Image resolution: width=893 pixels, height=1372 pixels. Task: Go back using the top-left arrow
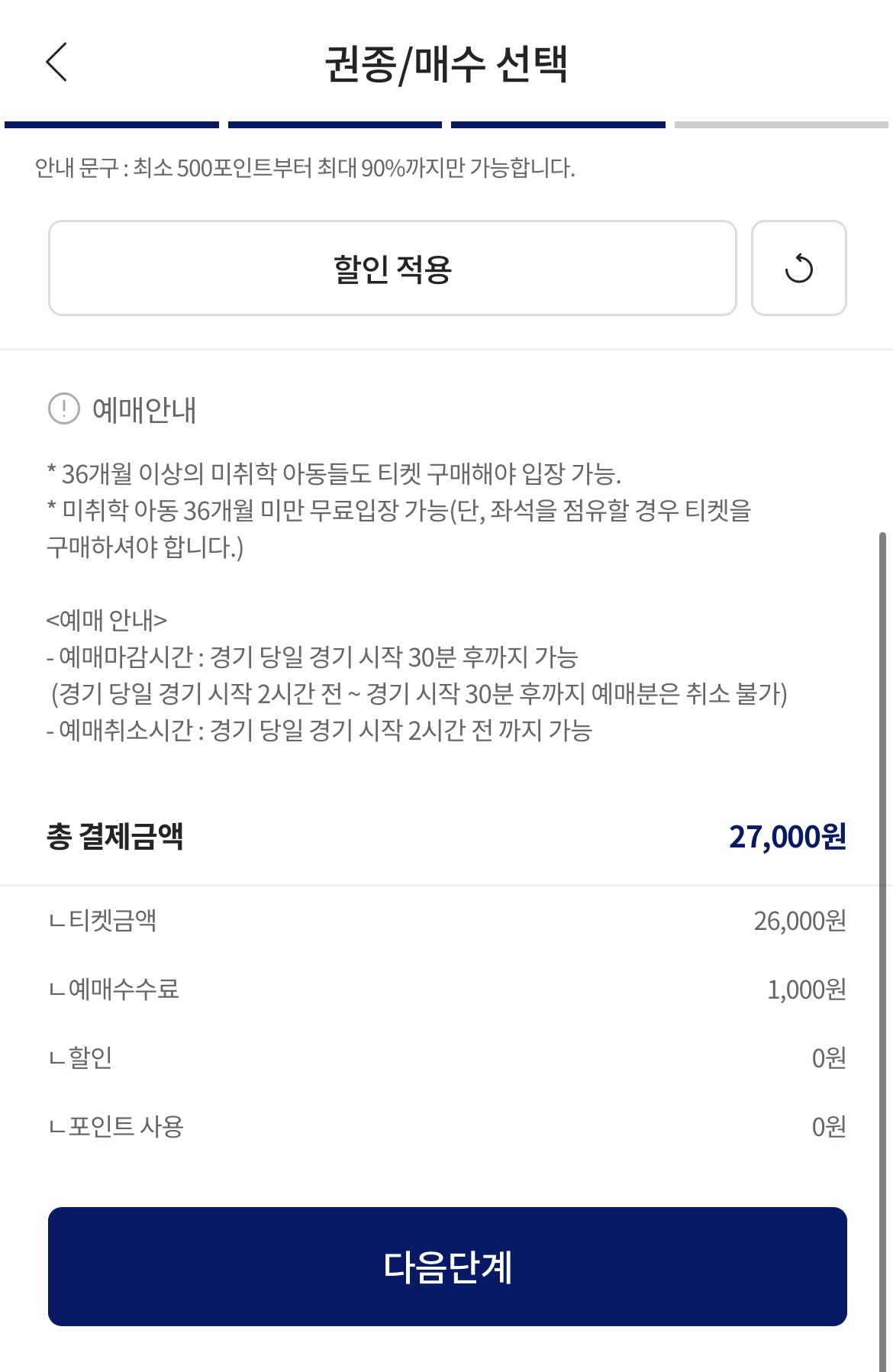(57, 62)
